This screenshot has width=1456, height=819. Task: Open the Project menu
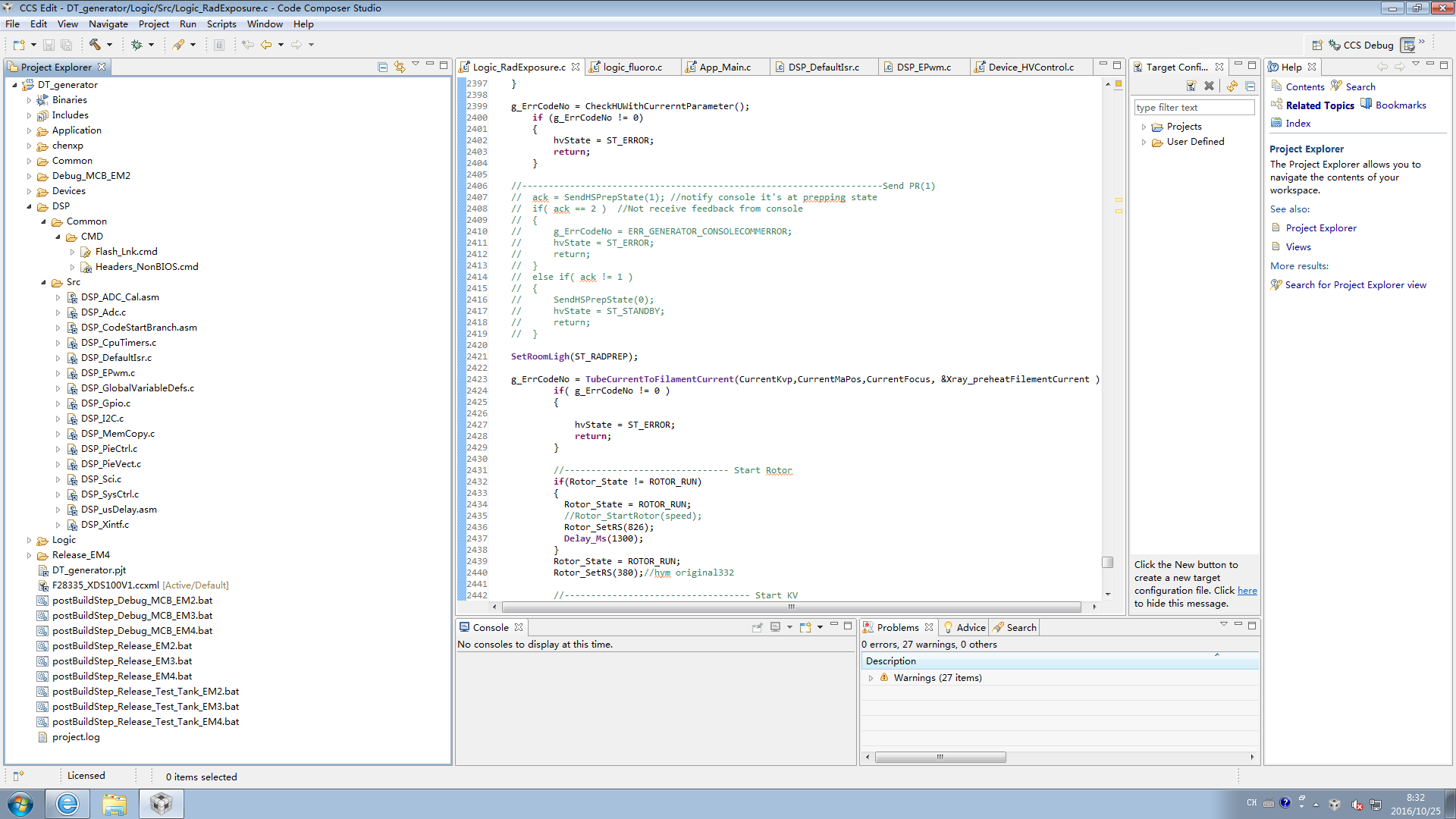153,24
